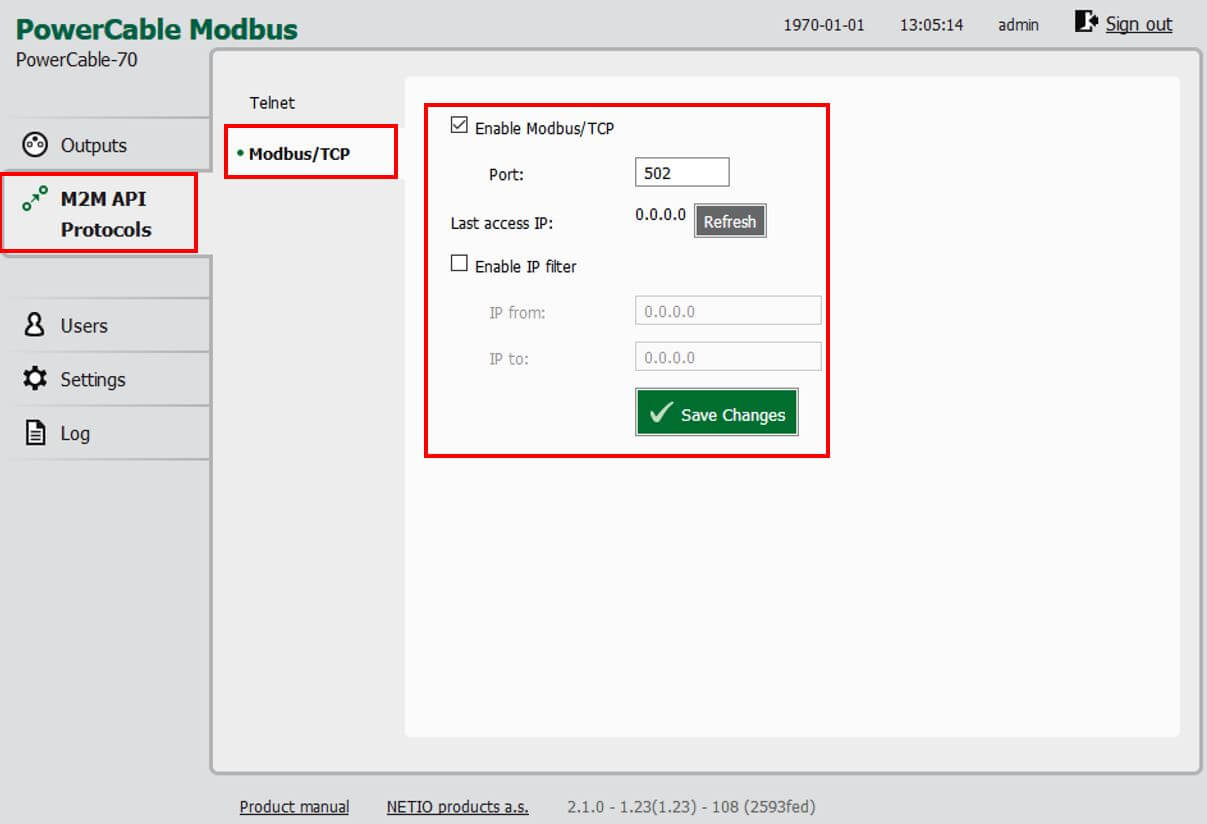1207x824 pixels.
Task: Uncheck the Enable Modbus/TCP checkbox
Action: pos(460,126)
